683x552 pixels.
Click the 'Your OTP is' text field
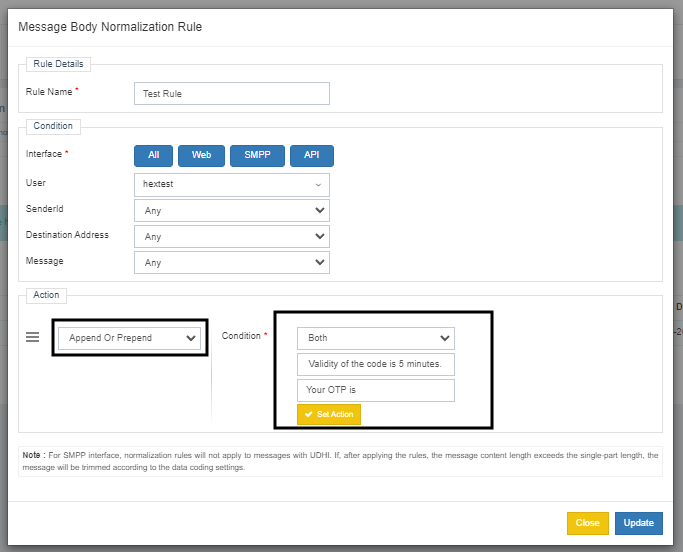[375, 390]
